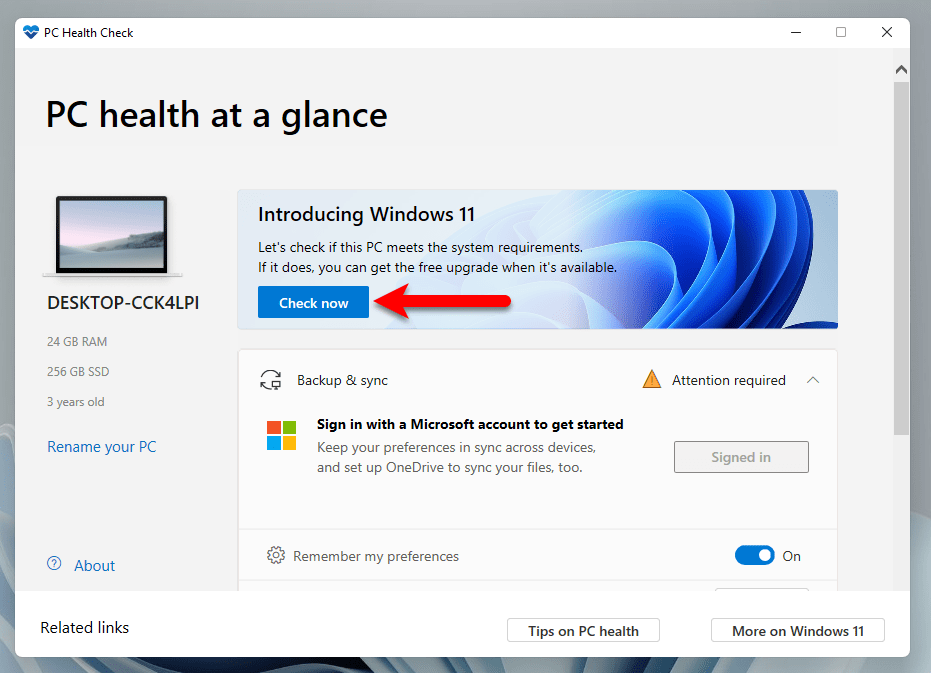
Task: Click the About question mark icon
Action: [54, 563]
